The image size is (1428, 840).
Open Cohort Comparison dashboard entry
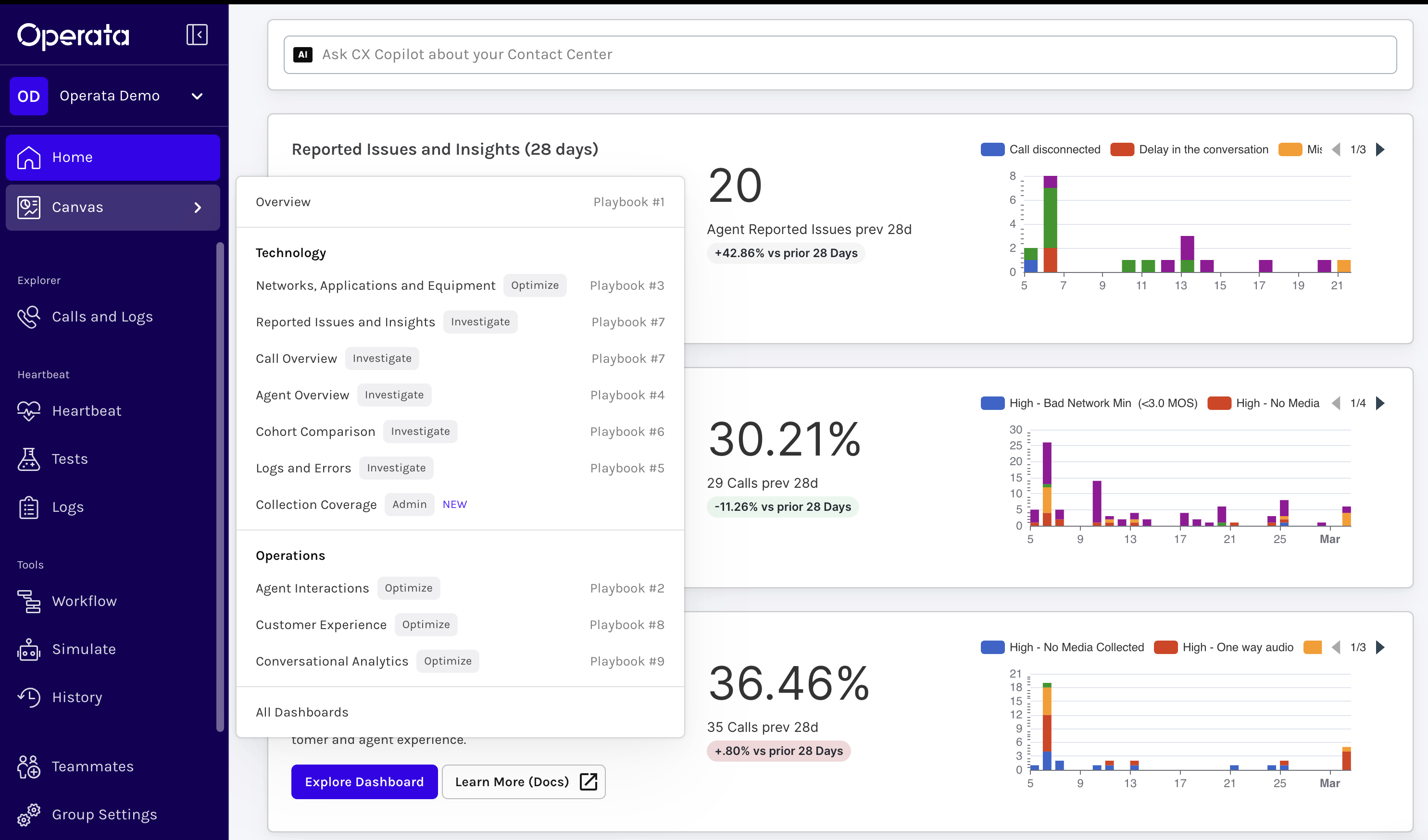coord(460,432)
